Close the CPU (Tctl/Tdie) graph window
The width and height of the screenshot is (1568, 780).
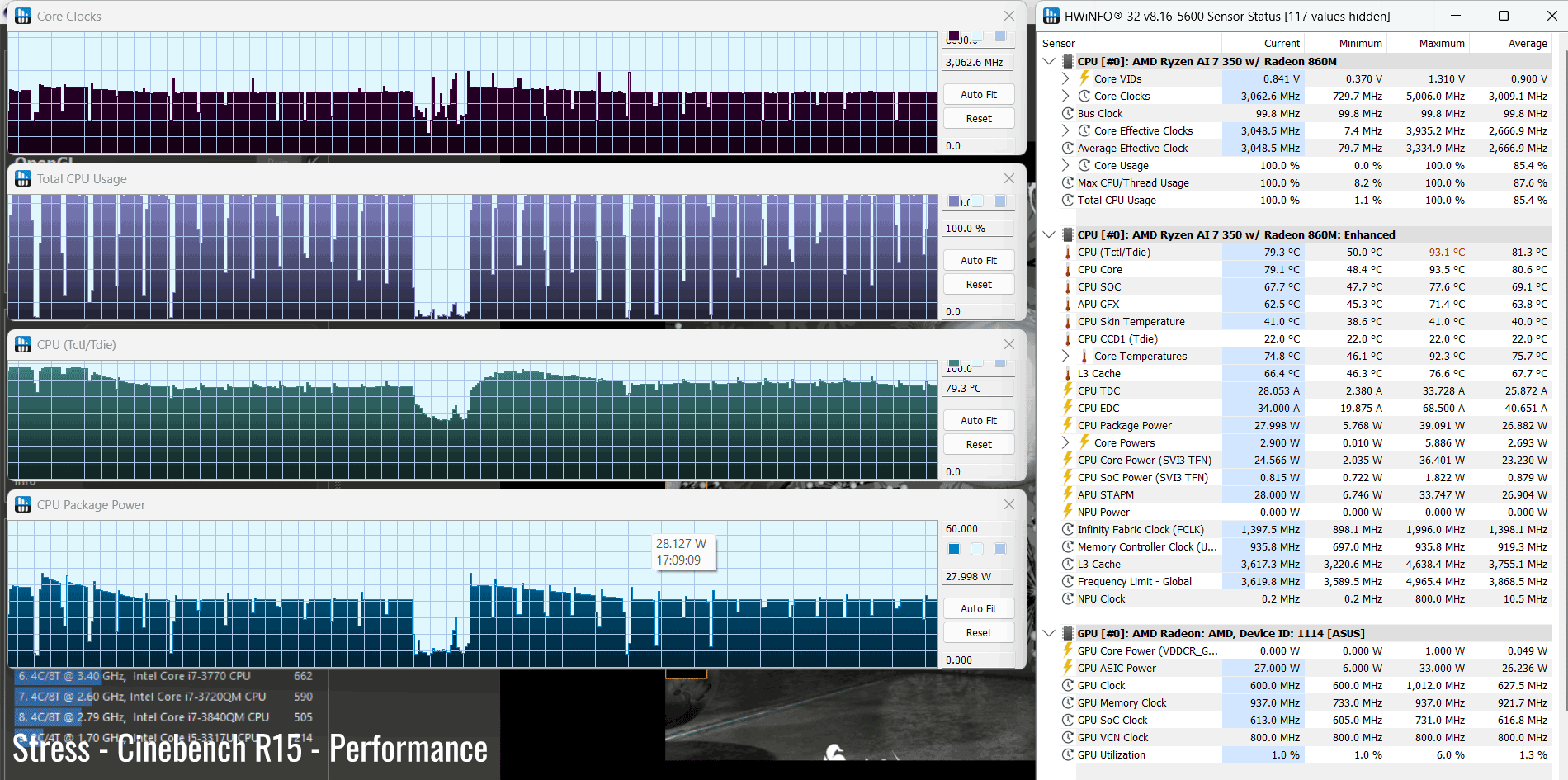(x=1008, y=344)
